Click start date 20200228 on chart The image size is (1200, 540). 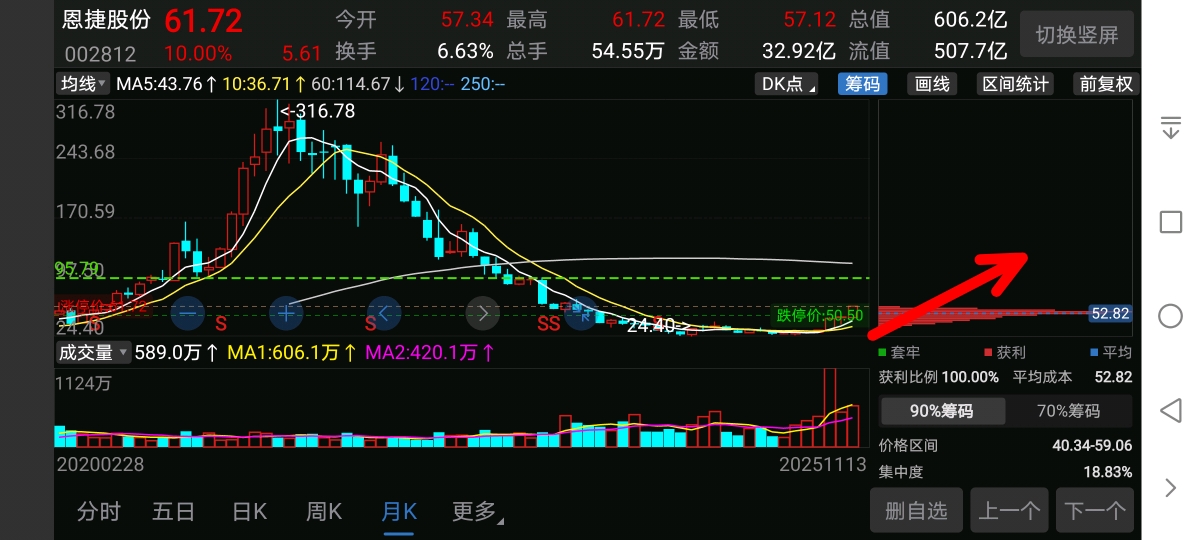coord(100,465)
